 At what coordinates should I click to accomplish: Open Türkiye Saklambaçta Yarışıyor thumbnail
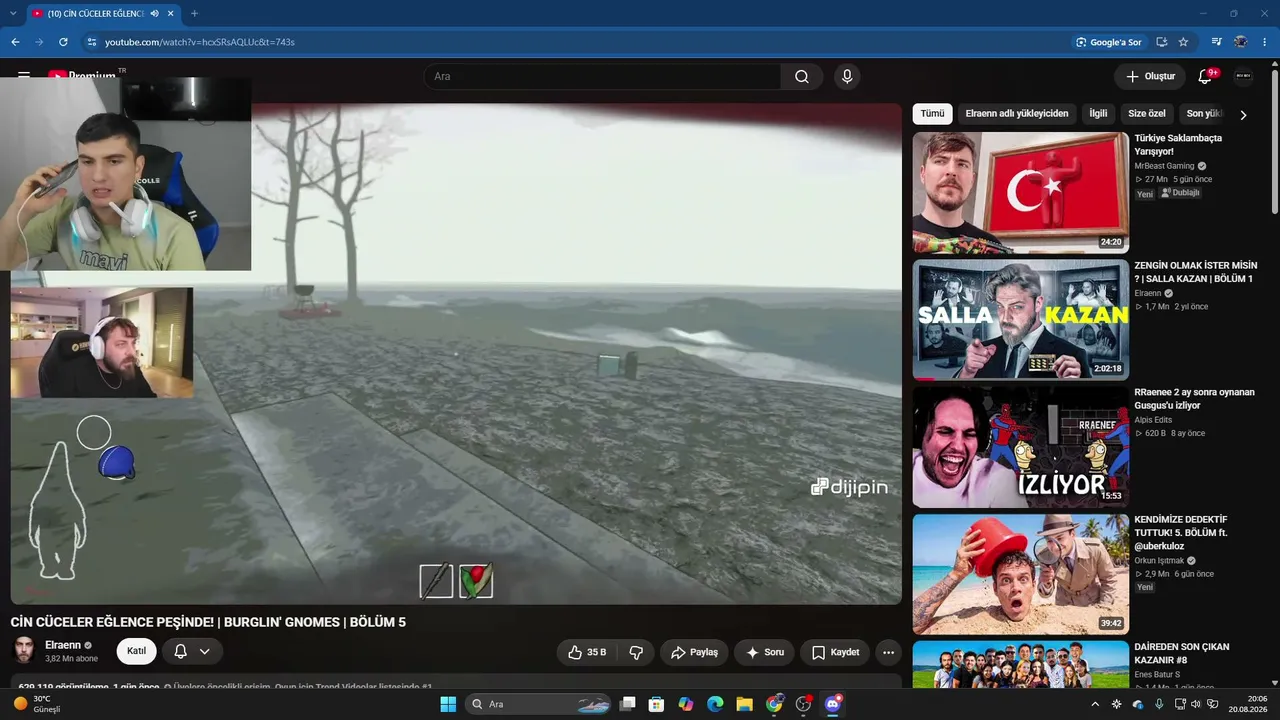pos(1020,192)
